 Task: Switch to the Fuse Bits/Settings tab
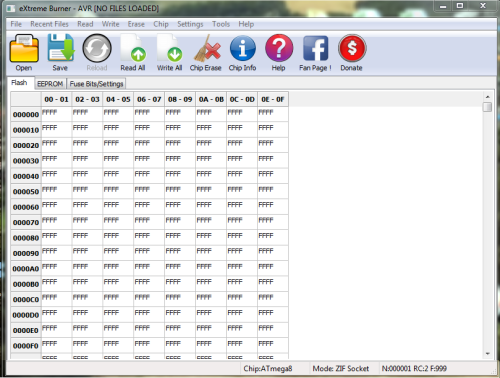coord(96,84)
